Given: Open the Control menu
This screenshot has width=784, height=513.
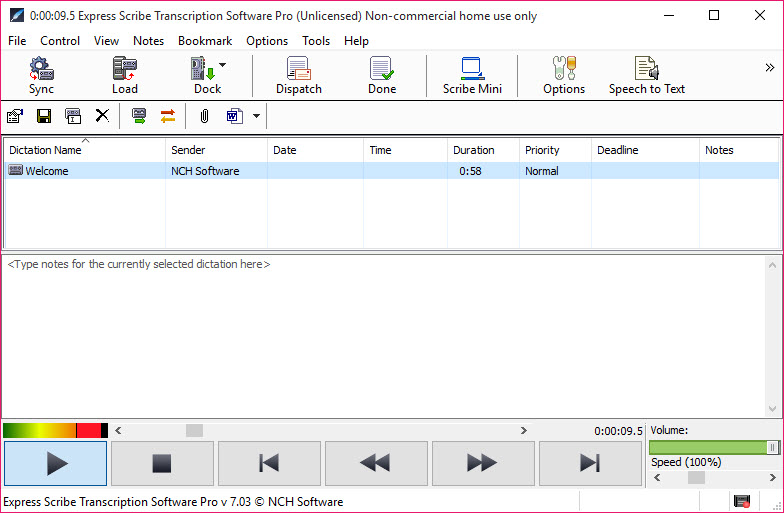Looking at the screenshot, I should point(60,41).
